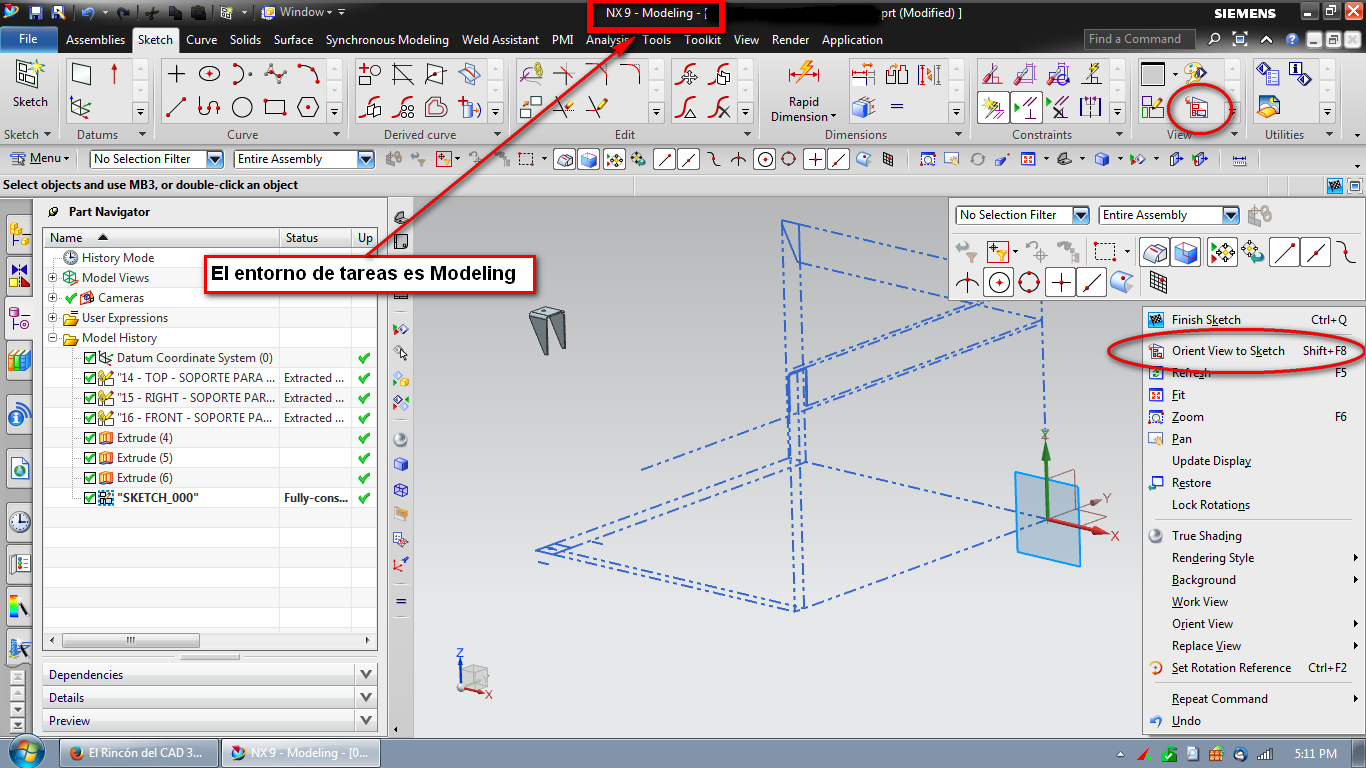Toggle checkbox for "16 - FRONT - SOPORTE" feature

90,418
